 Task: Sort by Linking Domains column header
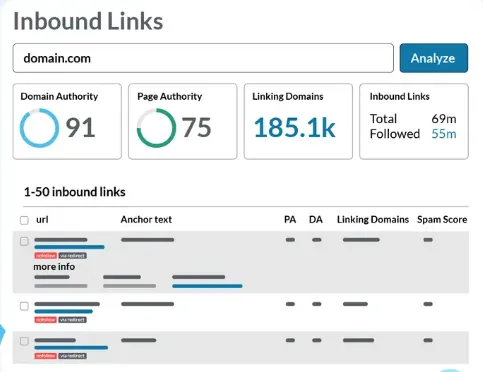373,220
